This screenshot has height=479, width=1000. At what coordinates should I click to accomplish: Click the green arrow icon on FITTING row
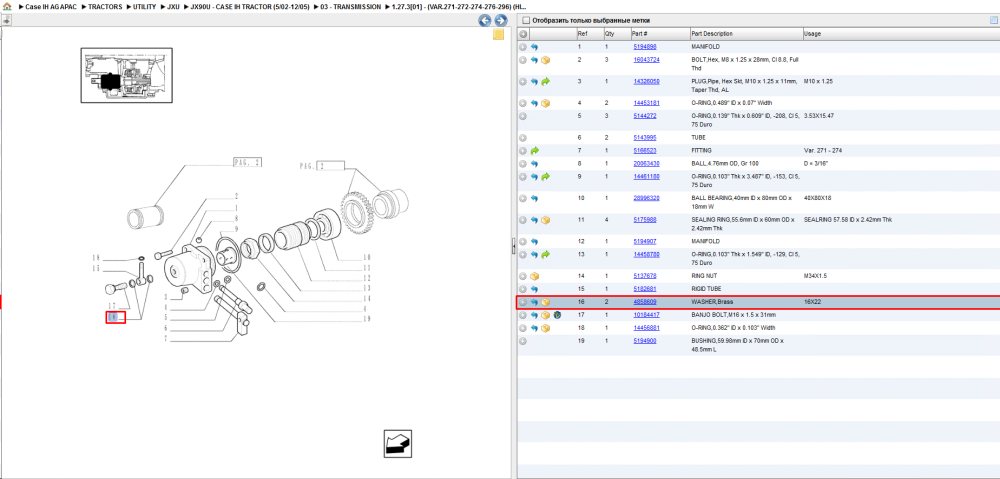(534, 151)
